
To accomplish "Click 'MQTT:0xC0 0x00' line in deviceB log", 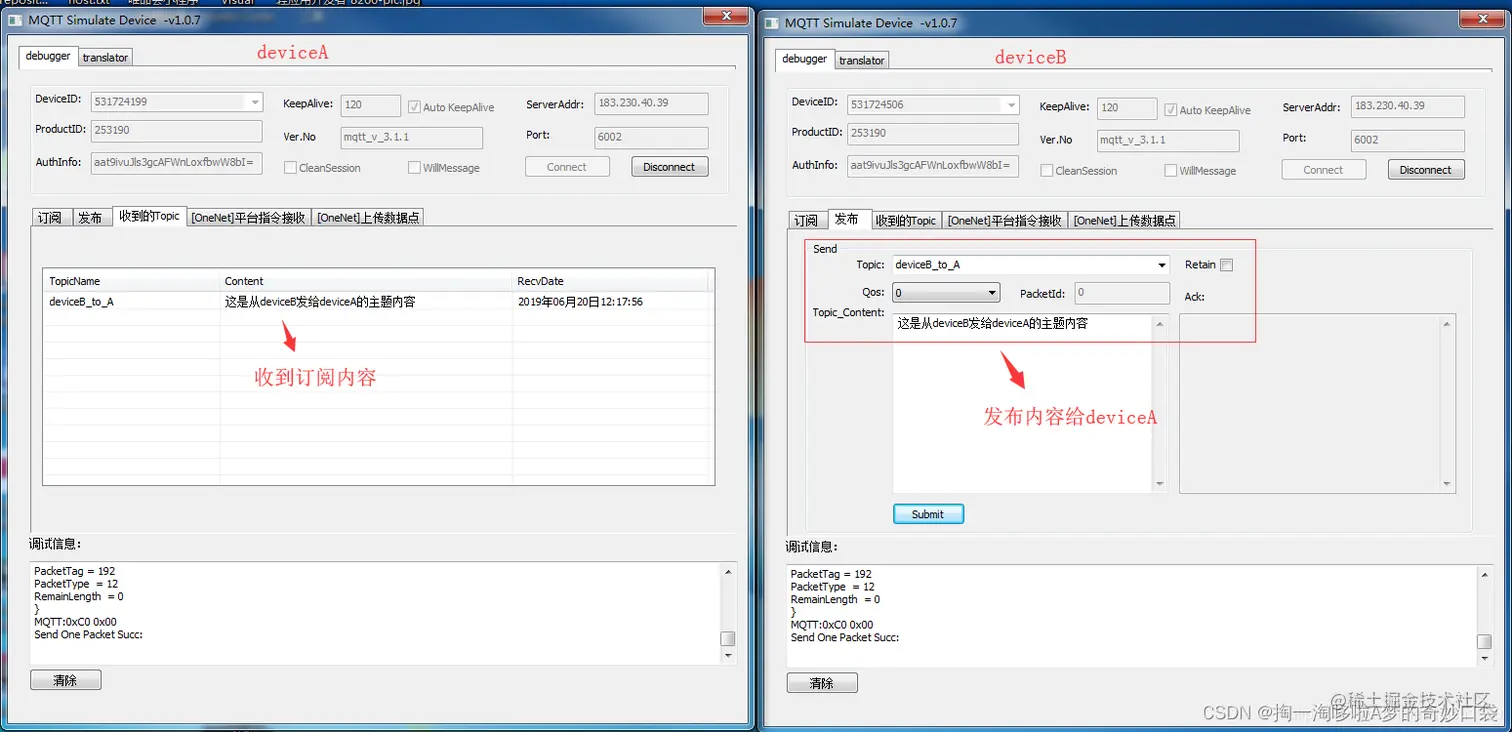I will [832, 625].
